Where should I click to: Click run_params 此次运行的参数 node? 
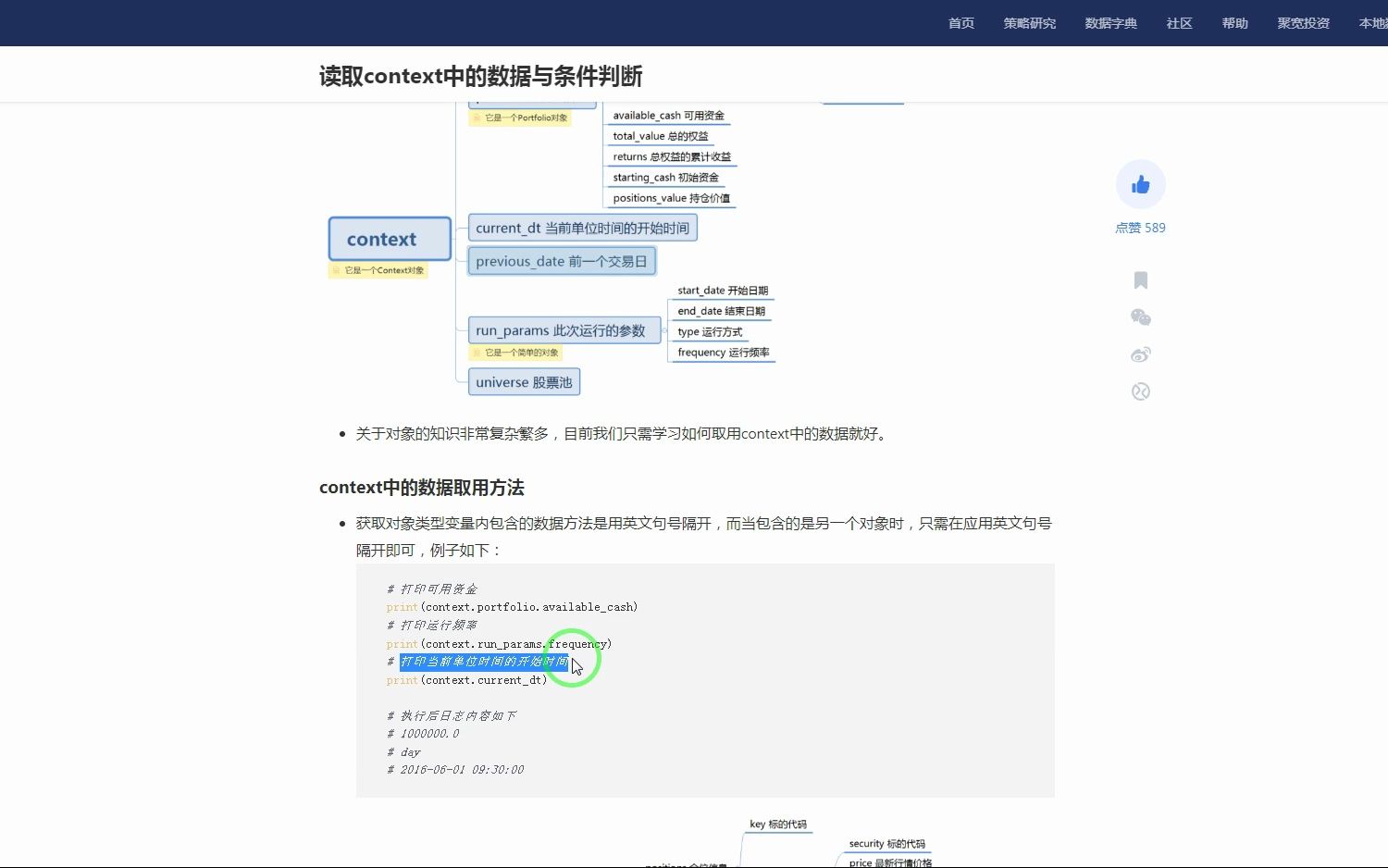click(x=564, y=330)
